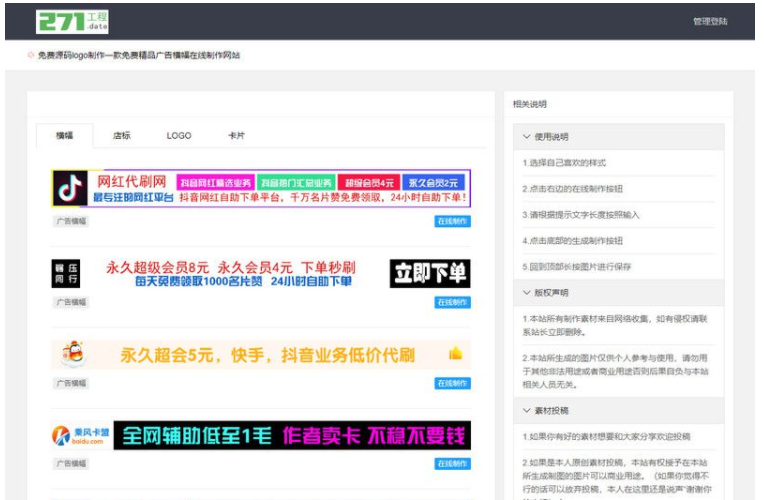This screenshot has width=764, height=500.
Task: Collapse the 版权声明 section
Action: pyautogui.click(x=618, y=293)
